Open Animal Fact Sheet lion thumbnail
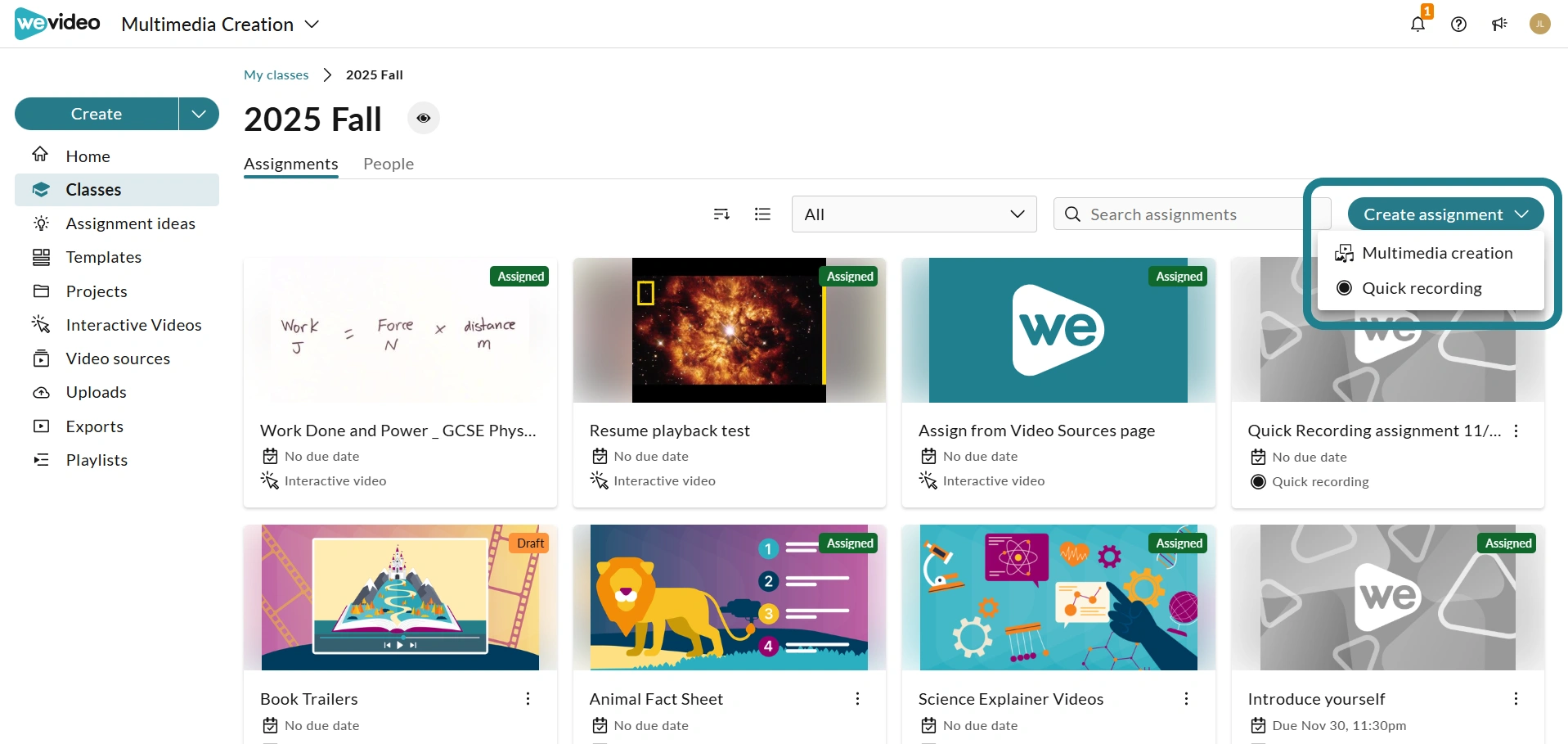 tap(730, 597)
